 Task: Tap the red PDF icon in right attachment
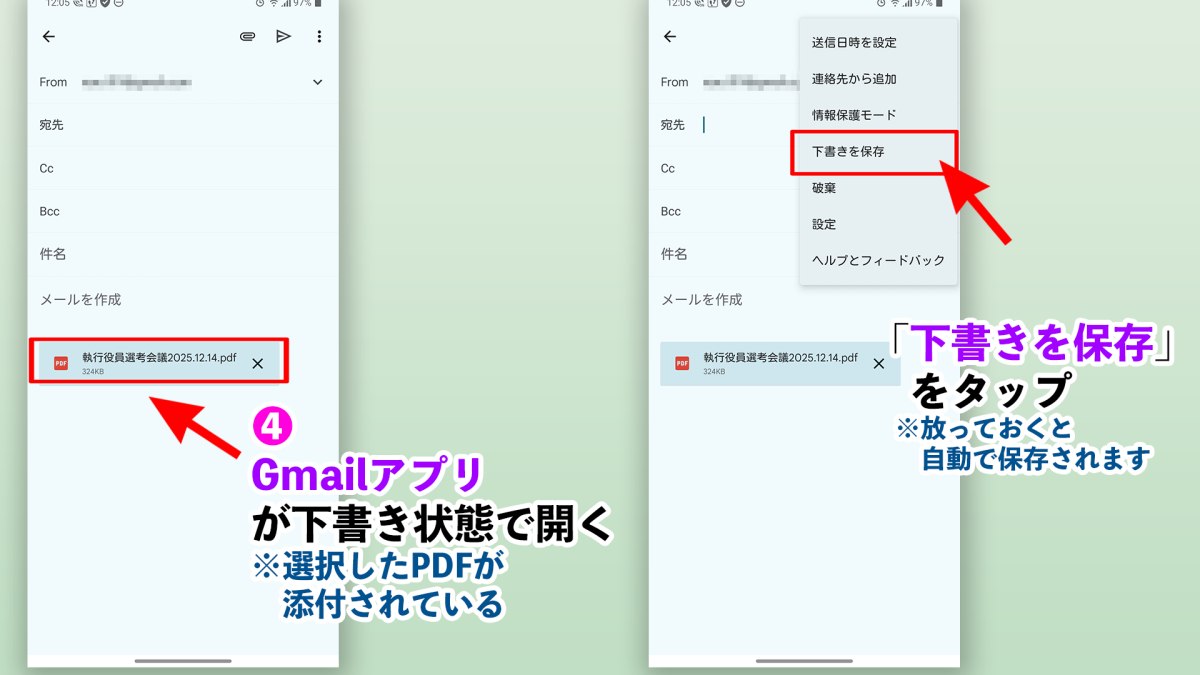pos(682,364)
